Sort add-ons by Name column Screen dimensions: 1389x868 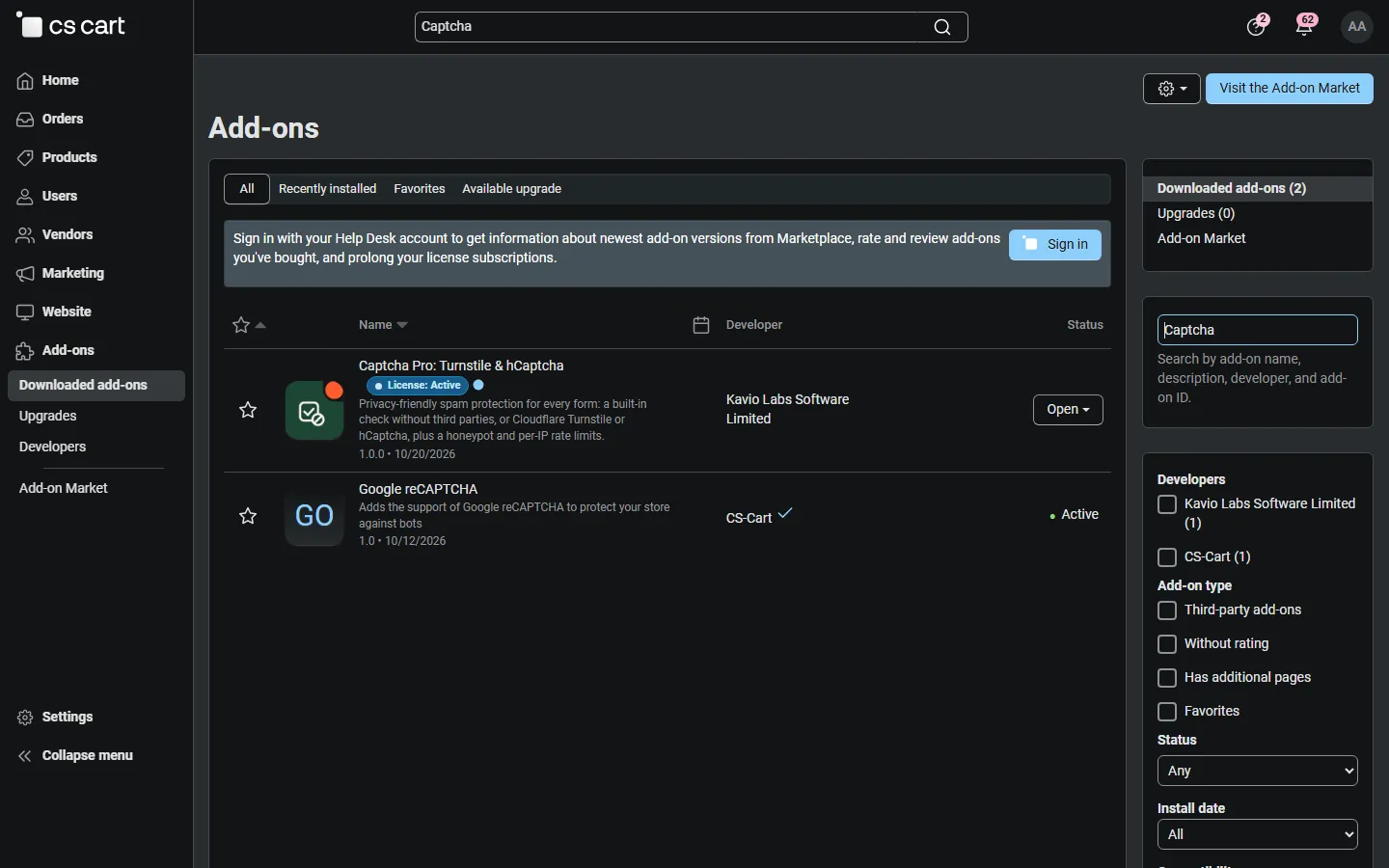(383, 325)
